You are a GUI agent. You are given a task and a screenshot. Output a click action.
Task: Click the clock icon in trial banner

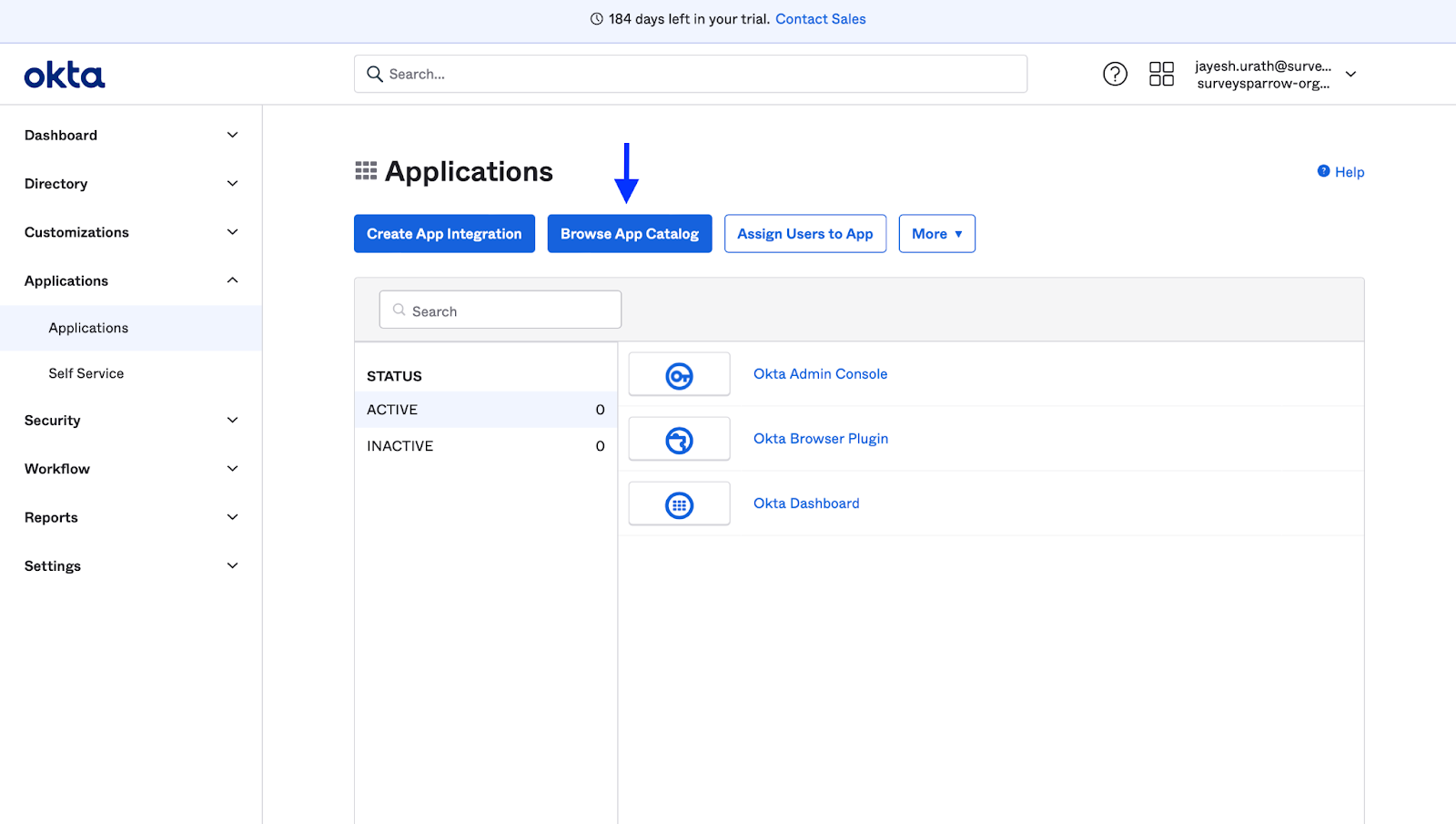click(x=597, y=19)
